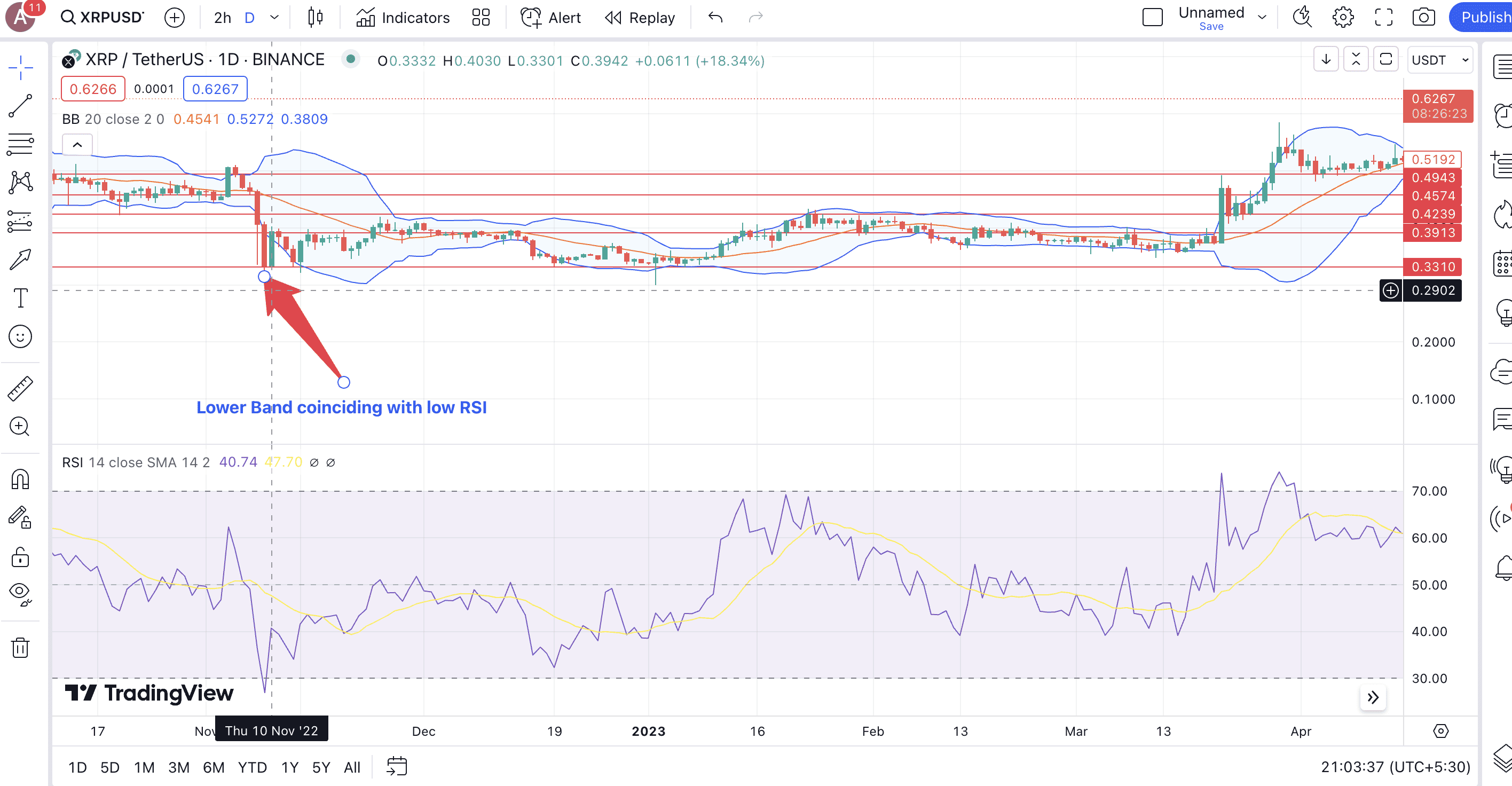This screenshot has height=786, width=1512.
Task: Select the trend line drawing tool
Action: 20,106
